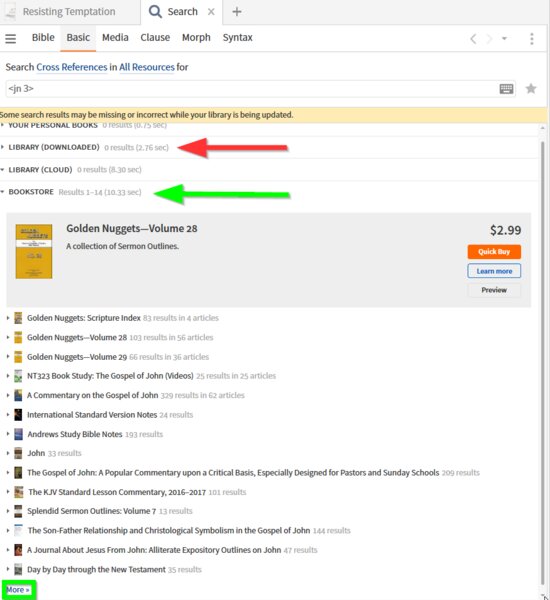550x600 pixels.
Task: Click the Learn more button
Action: (x=494, y=271)
